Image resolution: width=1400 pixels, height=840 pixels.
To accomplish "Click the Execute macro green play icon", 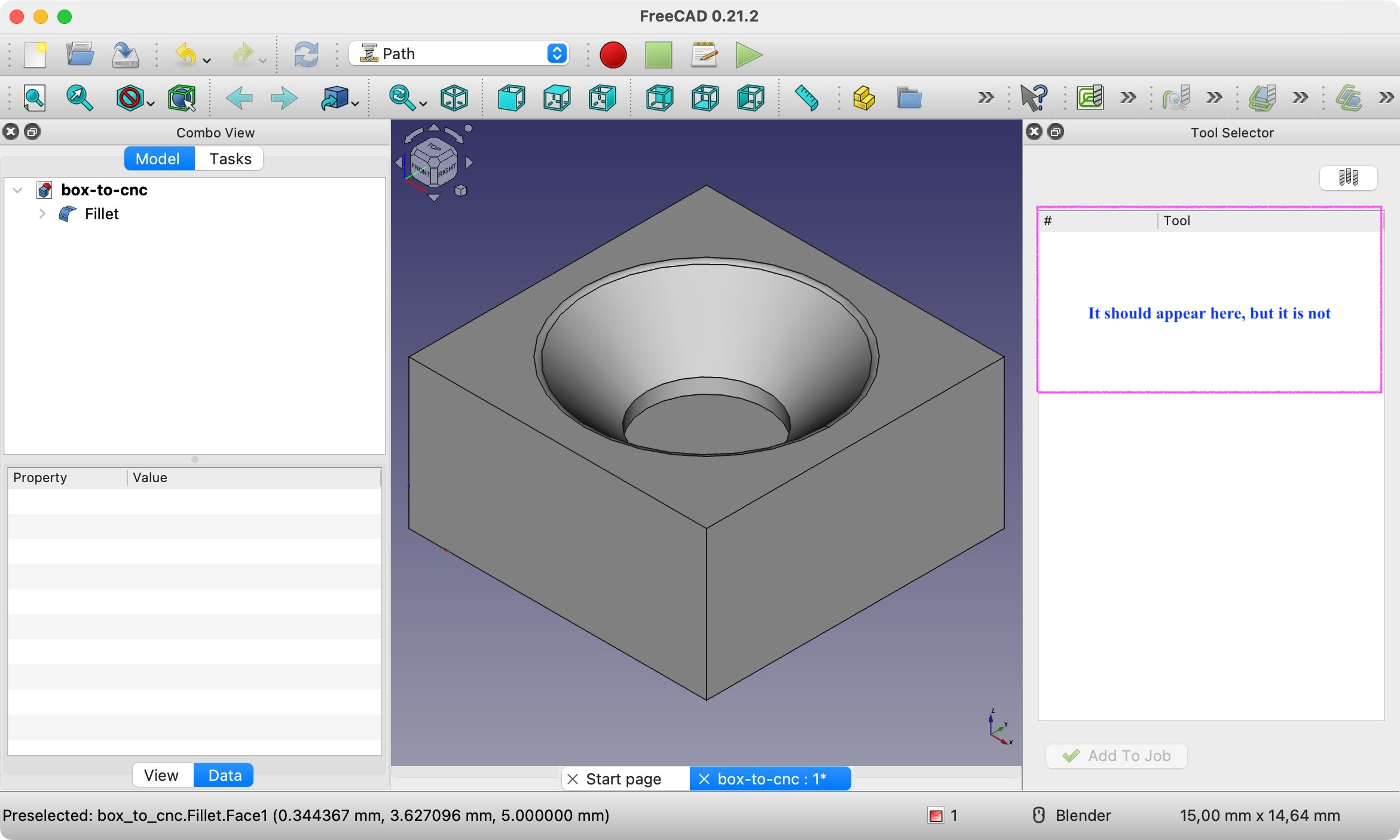I will [x=748, y=54].
